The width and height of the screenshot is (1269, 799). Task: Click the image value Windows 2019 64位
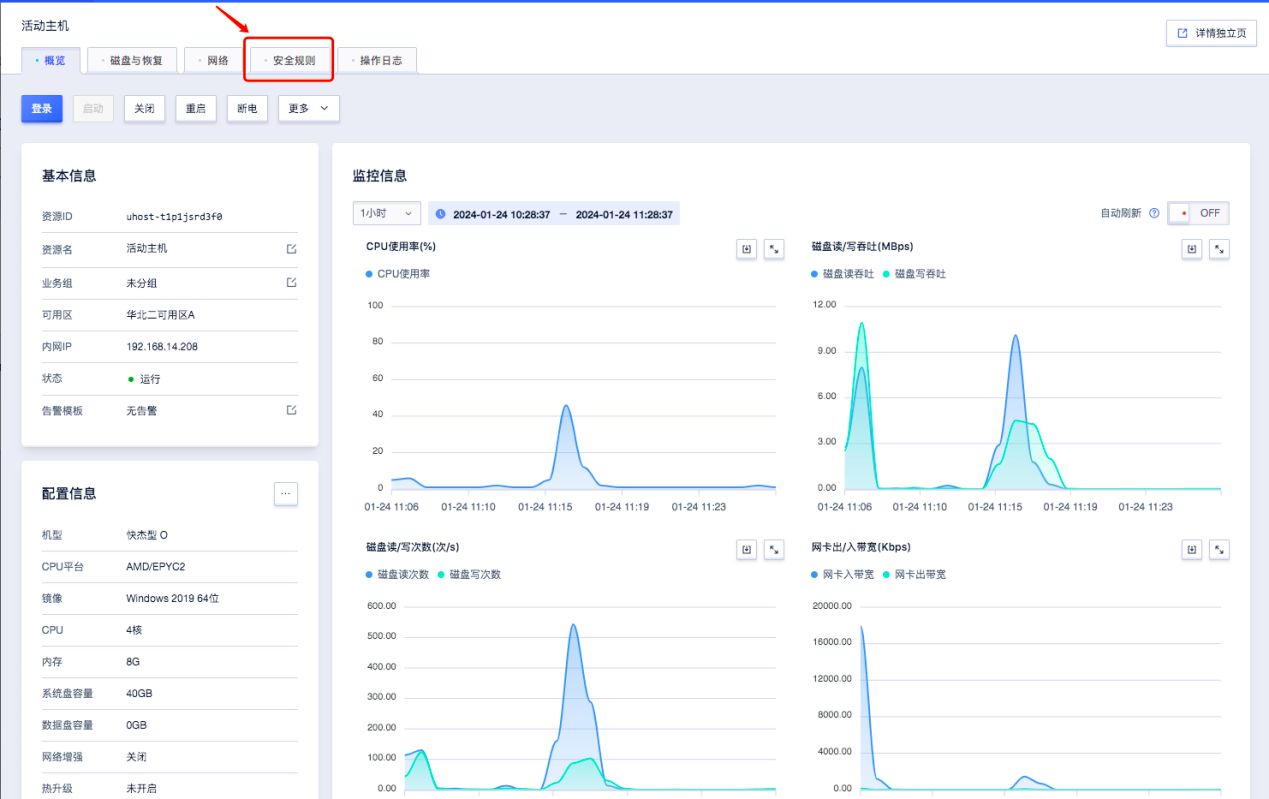point(172,598)
